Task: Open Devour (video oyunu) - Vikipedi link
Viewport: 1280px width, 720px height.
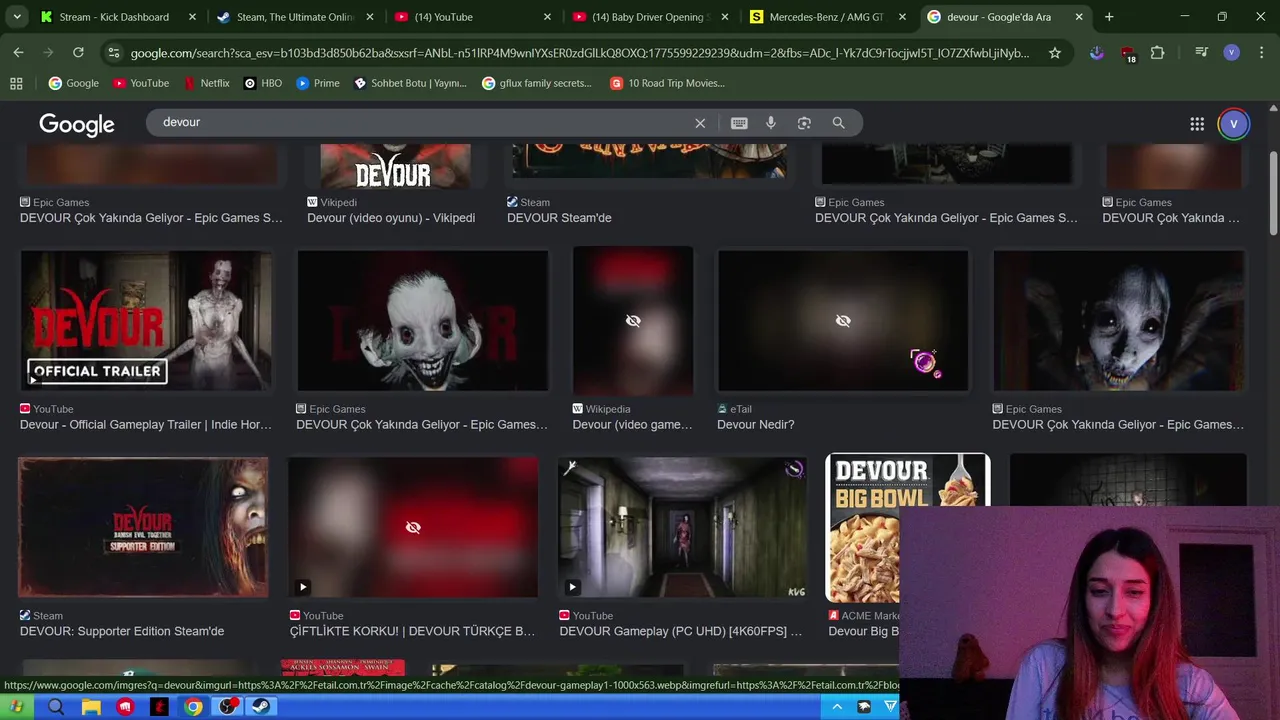Action: [x=391, y=218]
